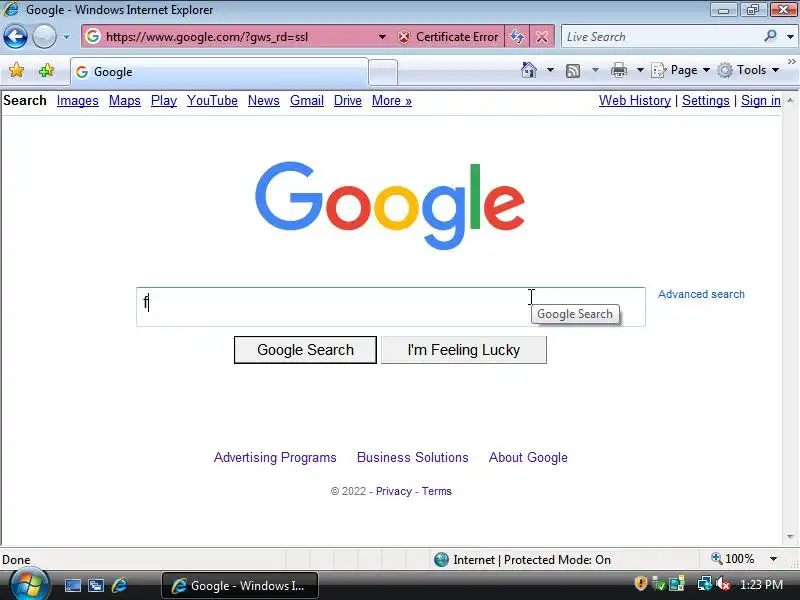Click the greyed Forward navigation button
Image resolution: width=800 pixels, height=600 pixels.
(44, 37)
